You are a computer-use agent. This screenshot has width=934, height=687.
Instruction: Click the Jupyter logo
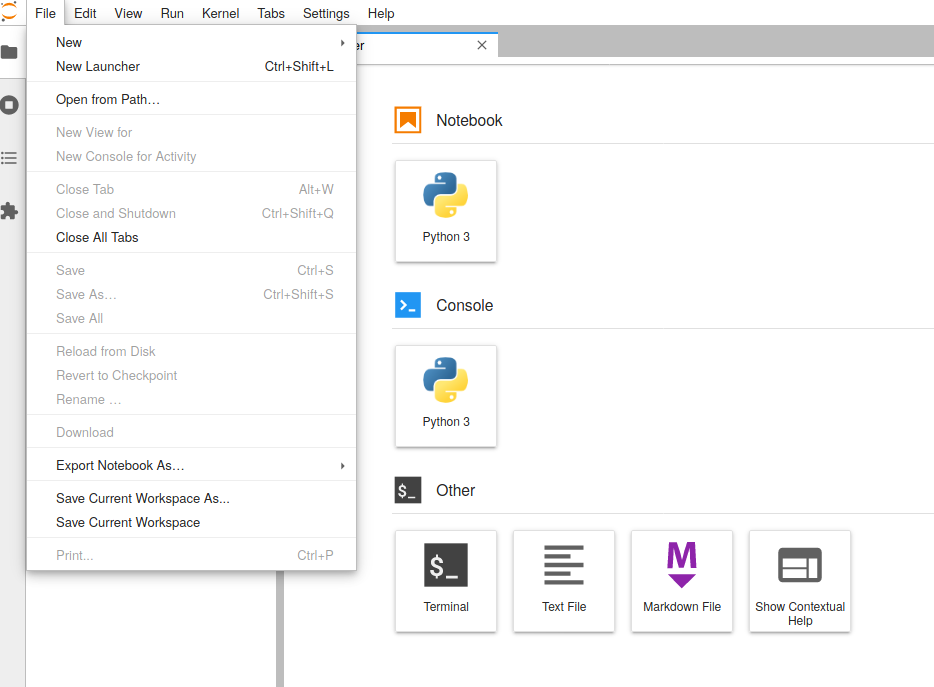(x=10, y=12)
